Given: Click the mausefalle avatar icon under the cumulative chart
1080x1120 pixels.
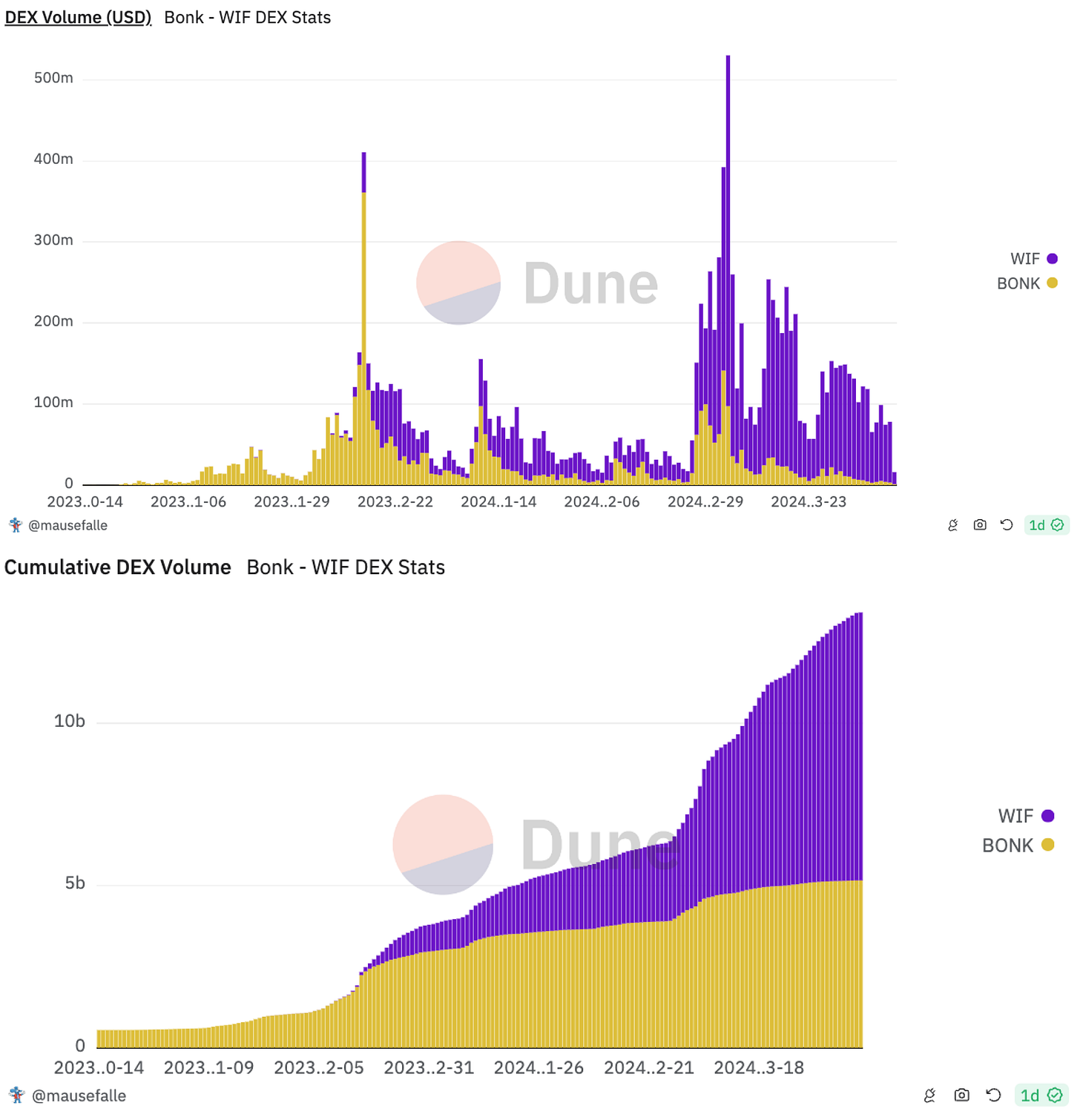Looking at the screenshot, I should 16,1096.
